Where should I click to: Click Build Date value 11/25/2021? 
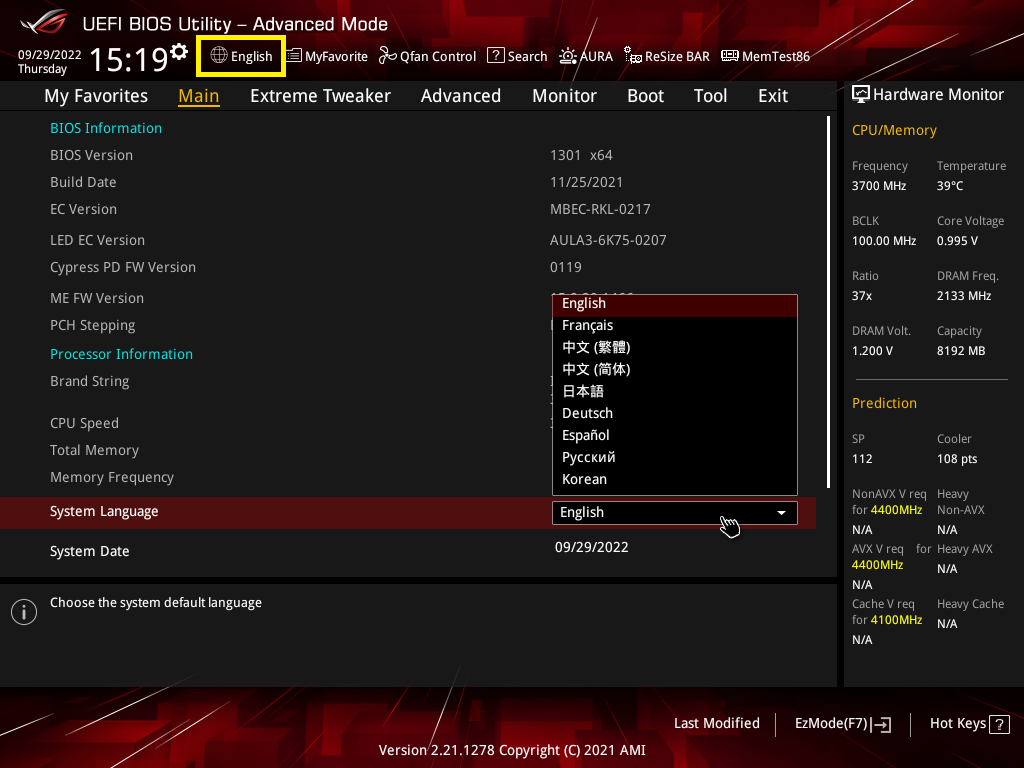tap(586, 182)
